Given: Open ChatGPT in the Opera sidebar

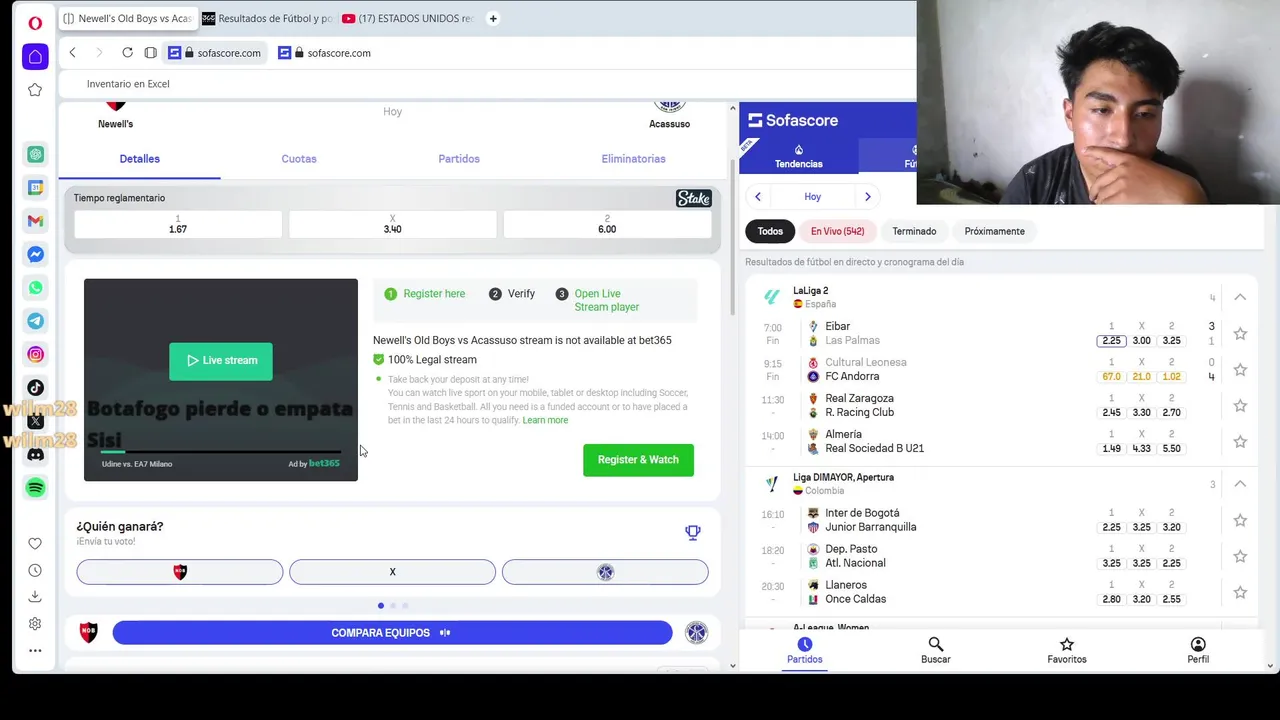Looking at the screenshot, I should pos(35,154).
